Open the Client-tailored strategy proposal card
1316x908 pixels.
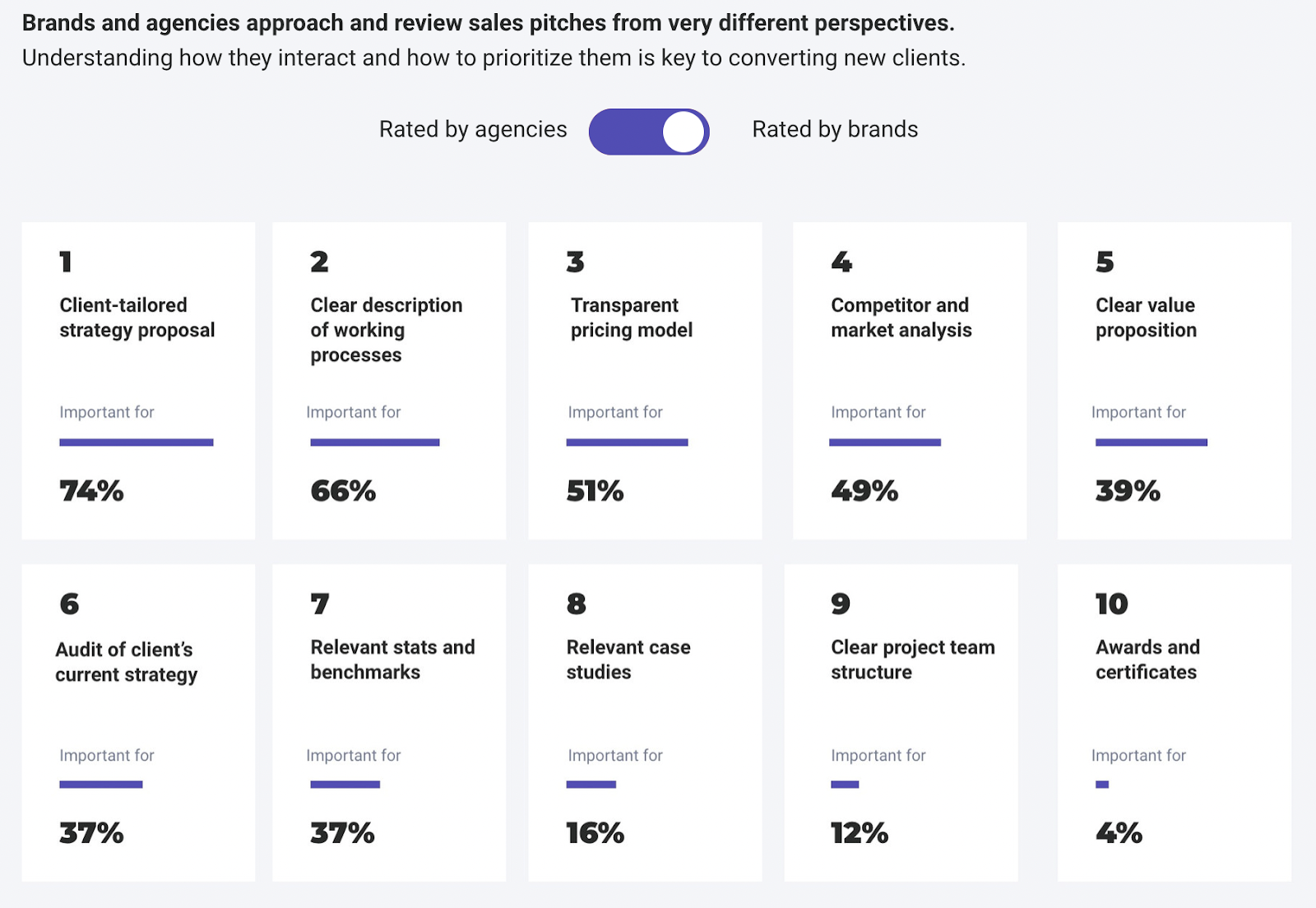(138, 380)
